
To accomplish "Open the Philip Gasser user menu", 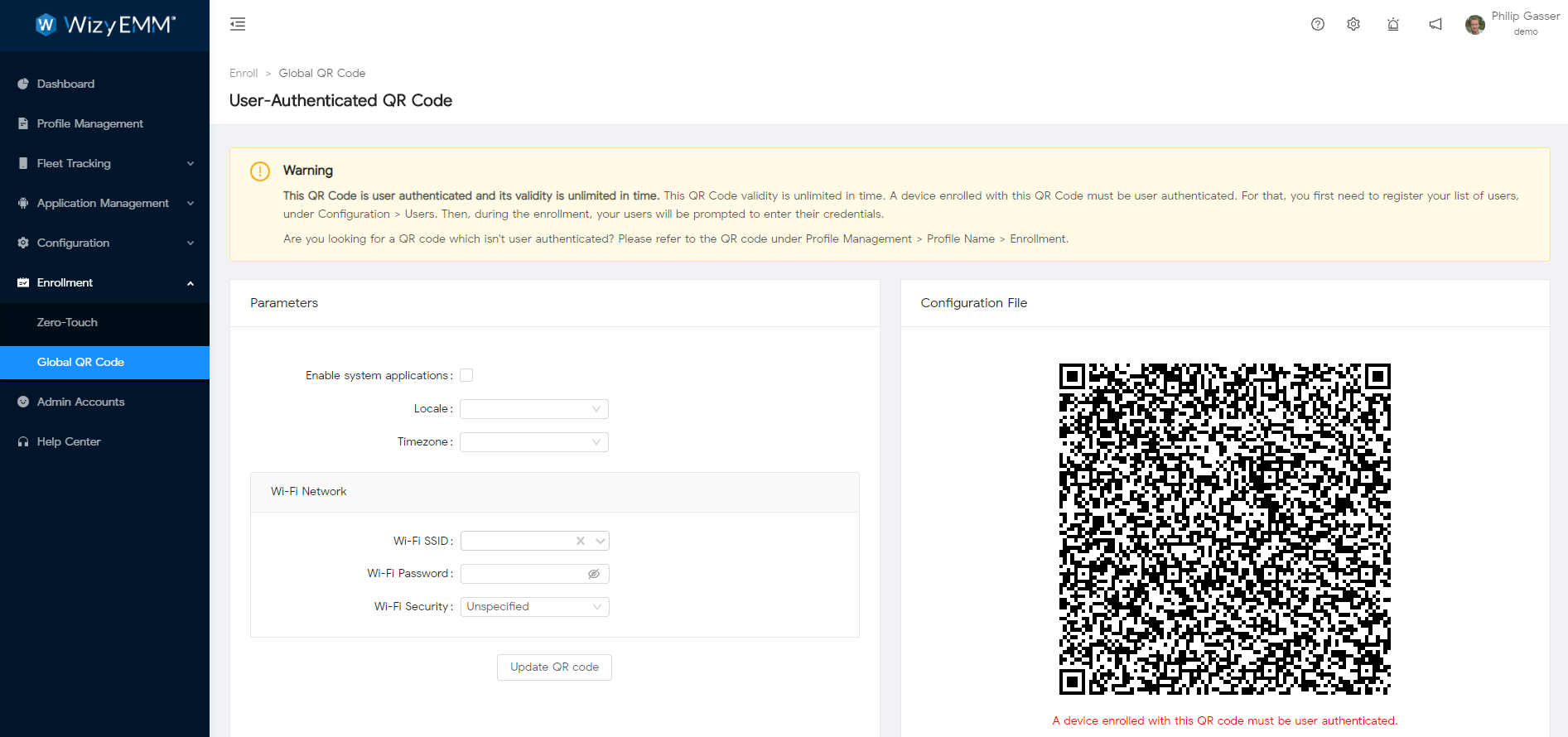I will pyautogui.click(x=1513, y=24).
